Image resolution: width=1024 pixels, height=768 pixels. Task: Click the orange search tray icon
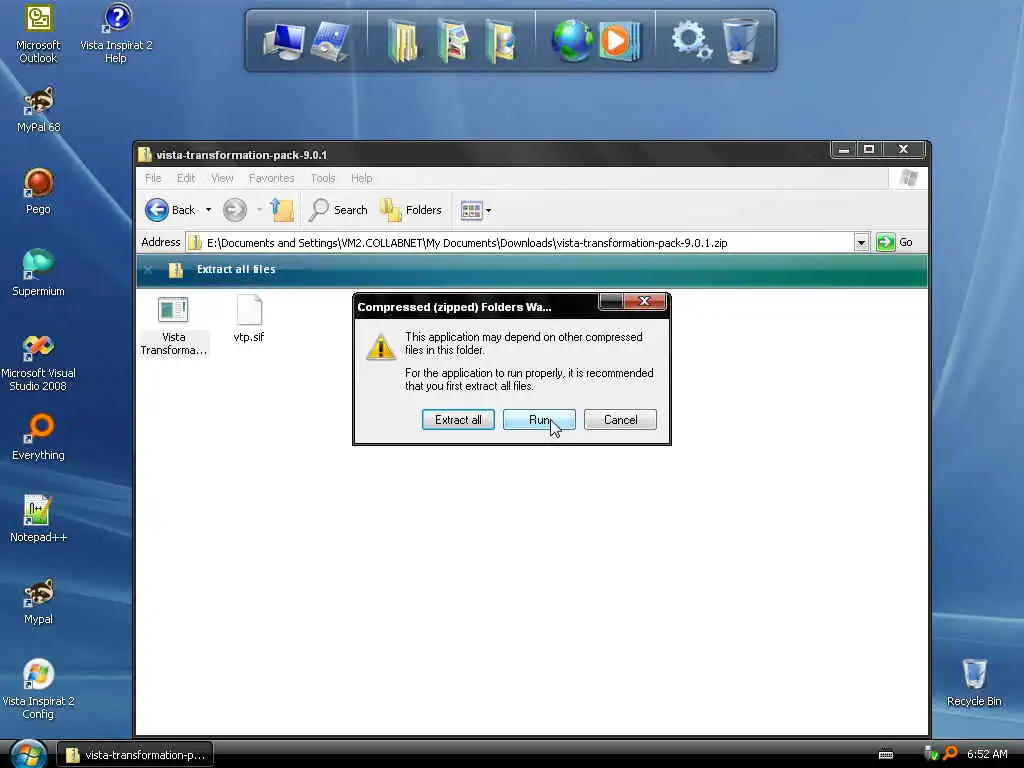(x=950, y=754)
